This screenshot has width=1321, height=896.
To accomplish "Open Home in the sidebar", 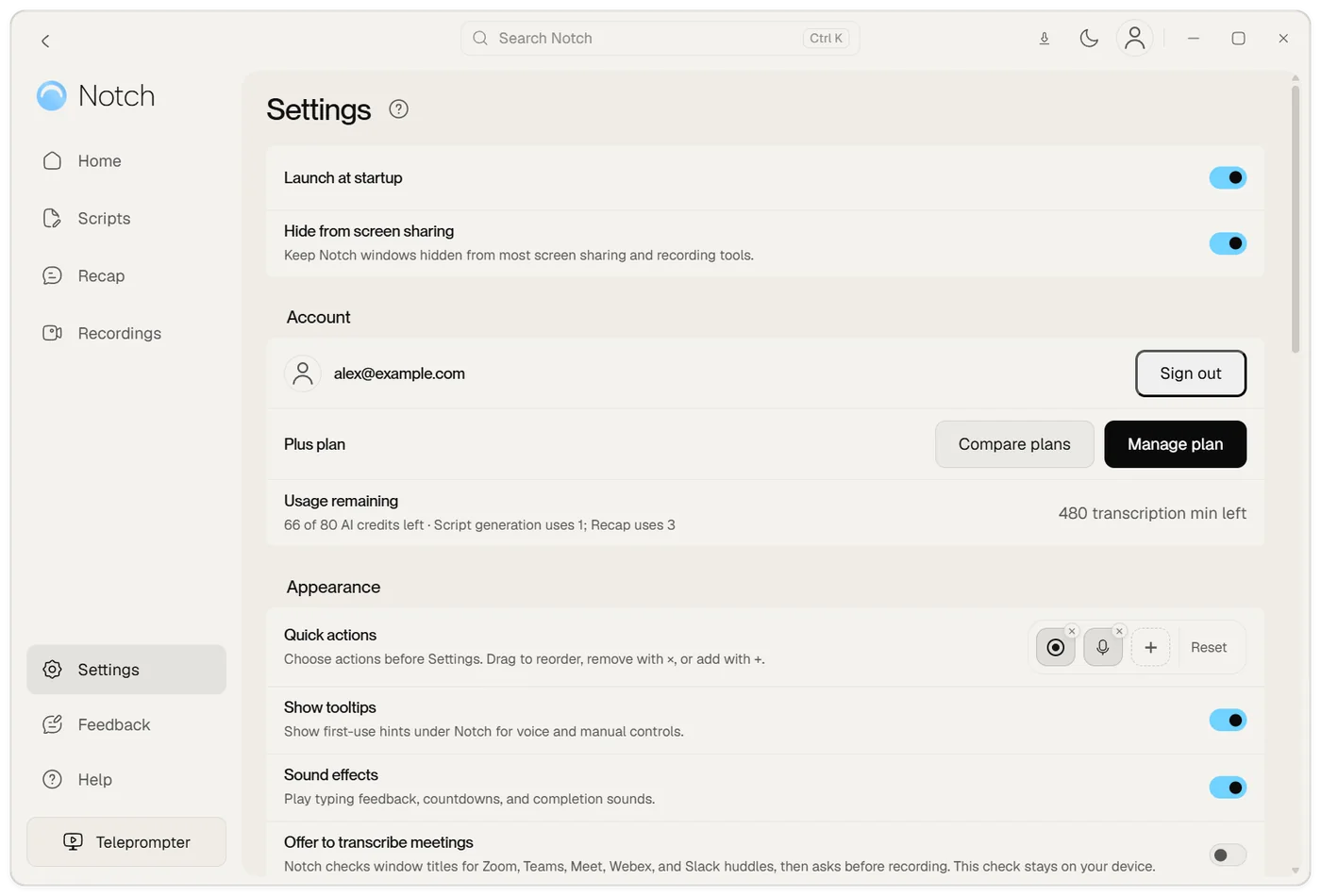I will (126, 161).
